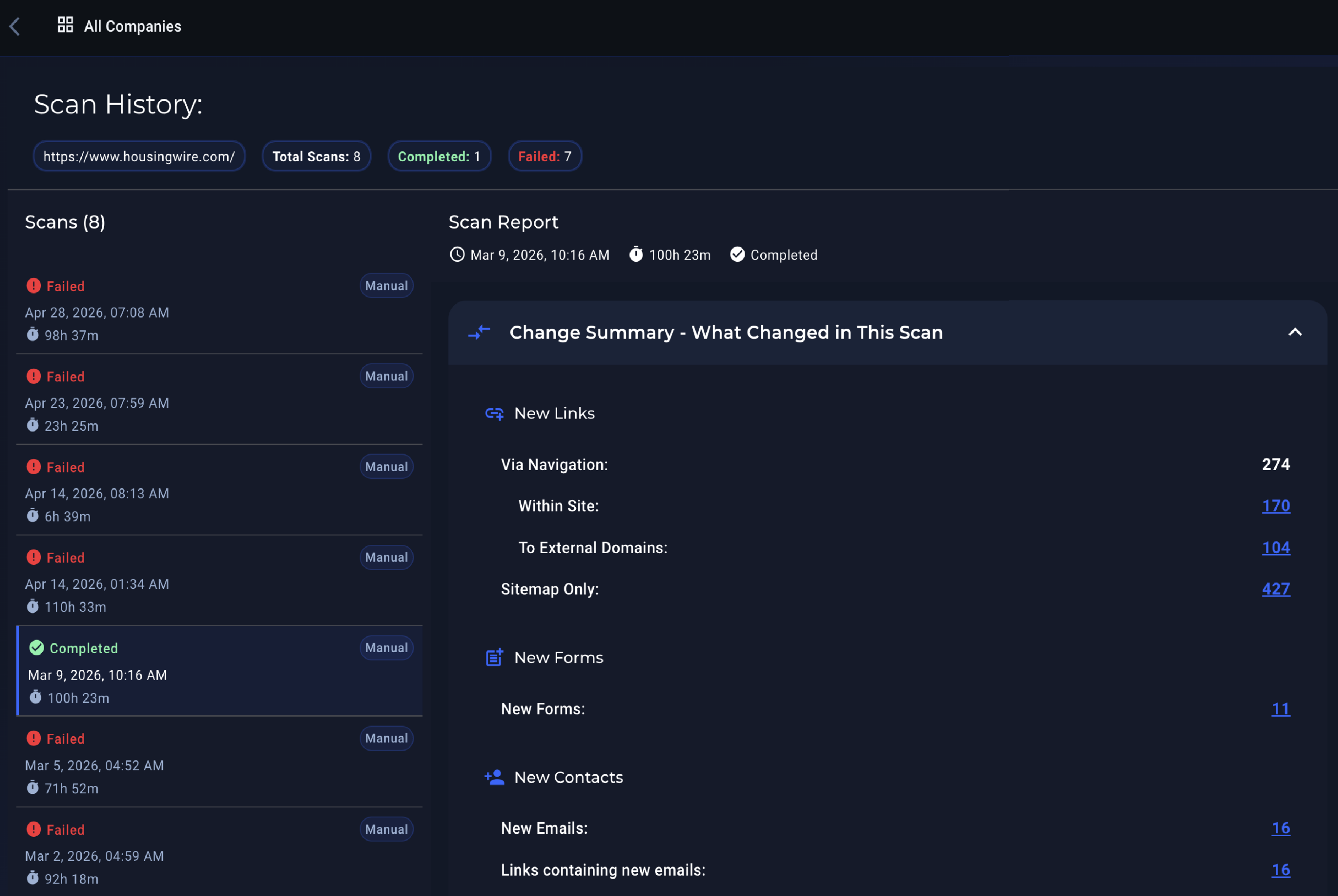Open the New Emails 16 link
Screen dimensions: 1338x896
pyautogui.click(x=1280, y=828)
